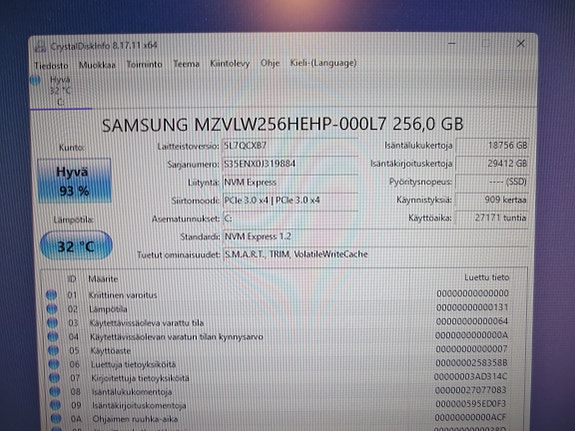The height and width of the screenshot is (431, 575).
Task: Click the Isäntälukukertoja value 18756 GB
Action: click(x=492, y=146)
